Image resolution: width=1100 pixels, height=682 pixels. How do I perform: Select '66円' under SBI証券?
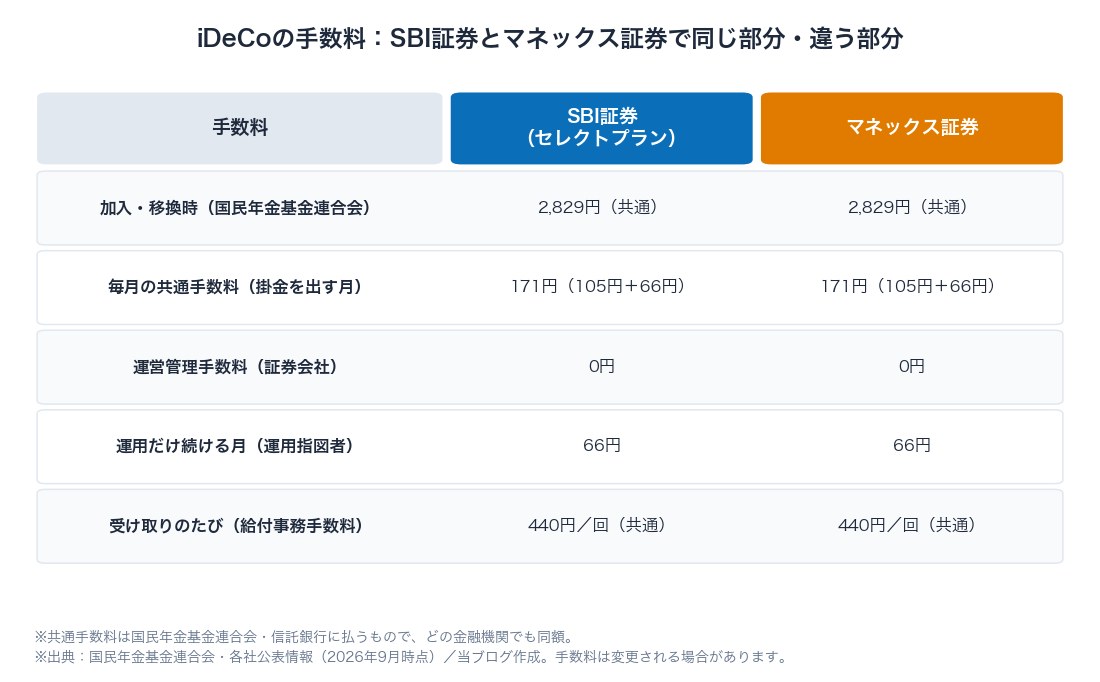[601, 446]
